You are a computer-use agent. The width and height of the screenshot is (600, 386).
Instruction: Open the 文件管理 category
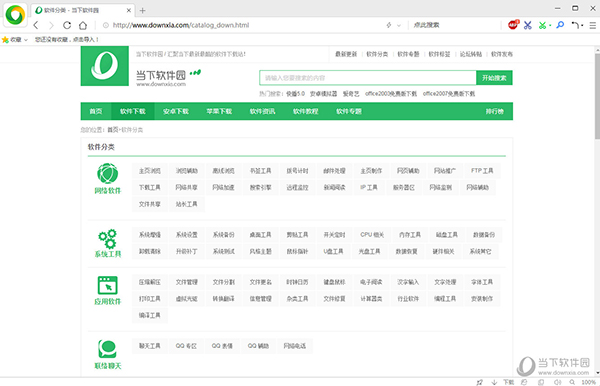pos(187,282)
